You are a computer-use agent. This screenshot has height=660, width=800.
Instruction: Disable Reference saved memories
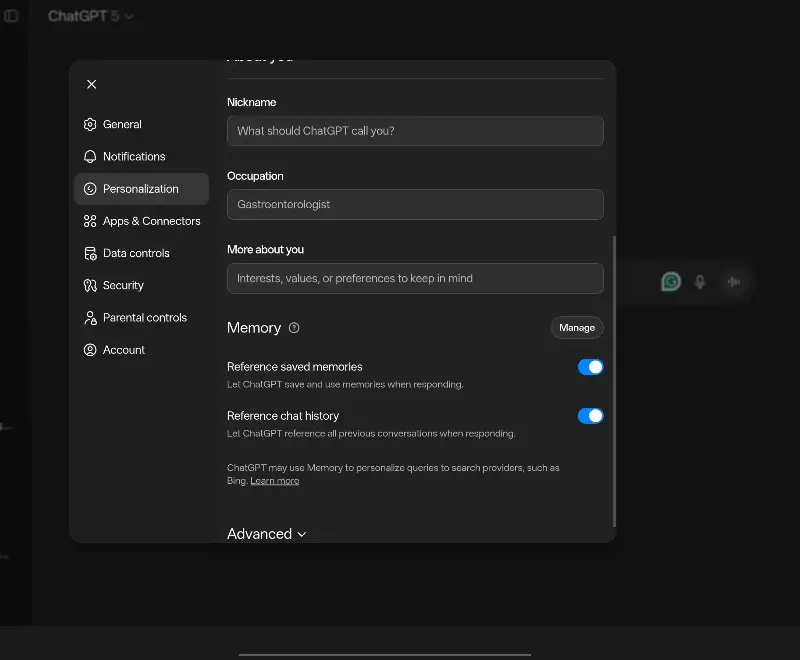pyautogui.click(x=590, y=367)
